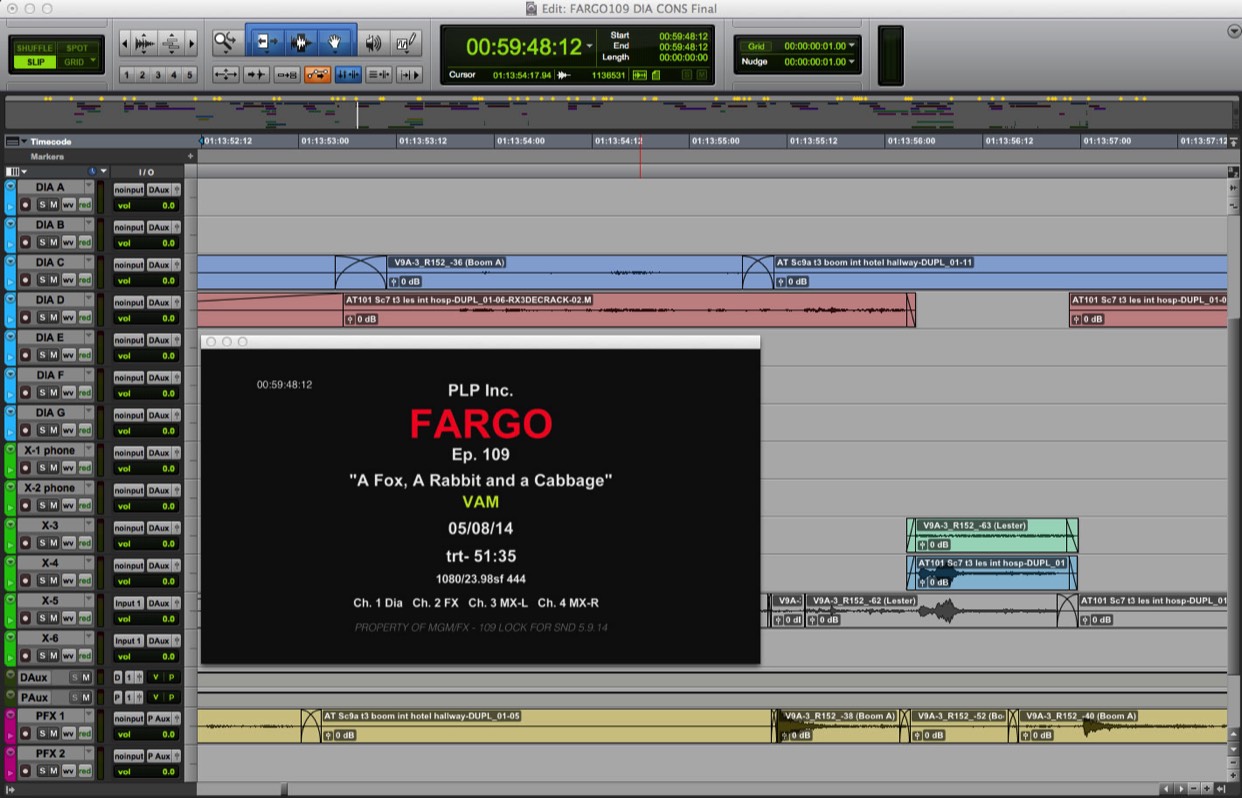Select the V9A-3_R152_-36 (Boom A) clip on DIA C
The width and height of the screenshot is (1242, 798).
[564, 272]
